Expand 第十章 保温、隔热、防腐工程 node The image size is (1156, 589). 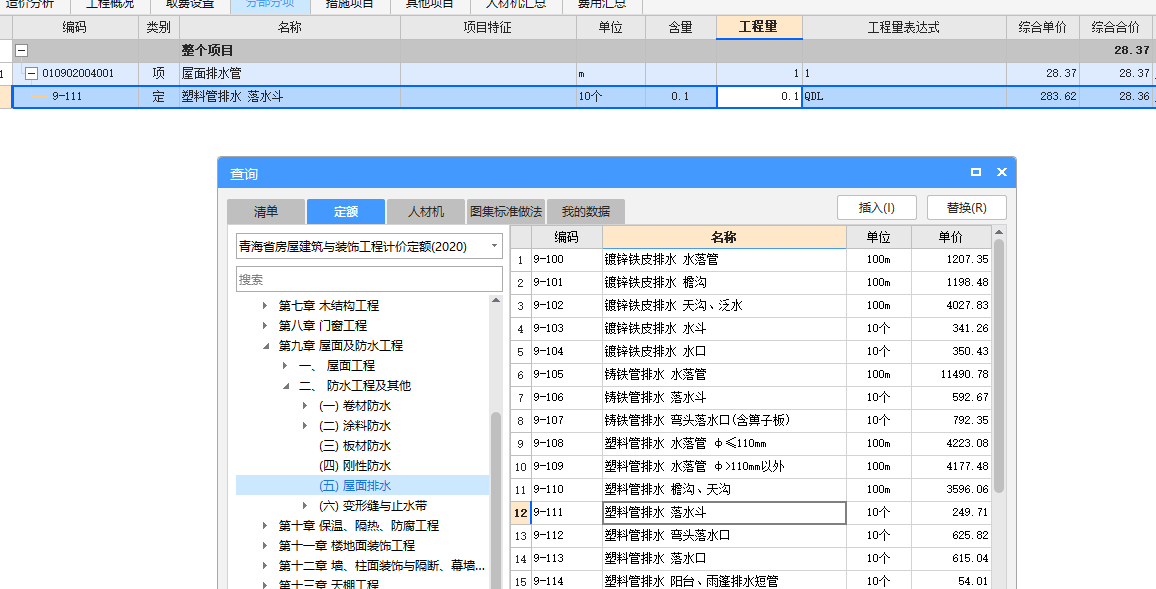(265, 526)
